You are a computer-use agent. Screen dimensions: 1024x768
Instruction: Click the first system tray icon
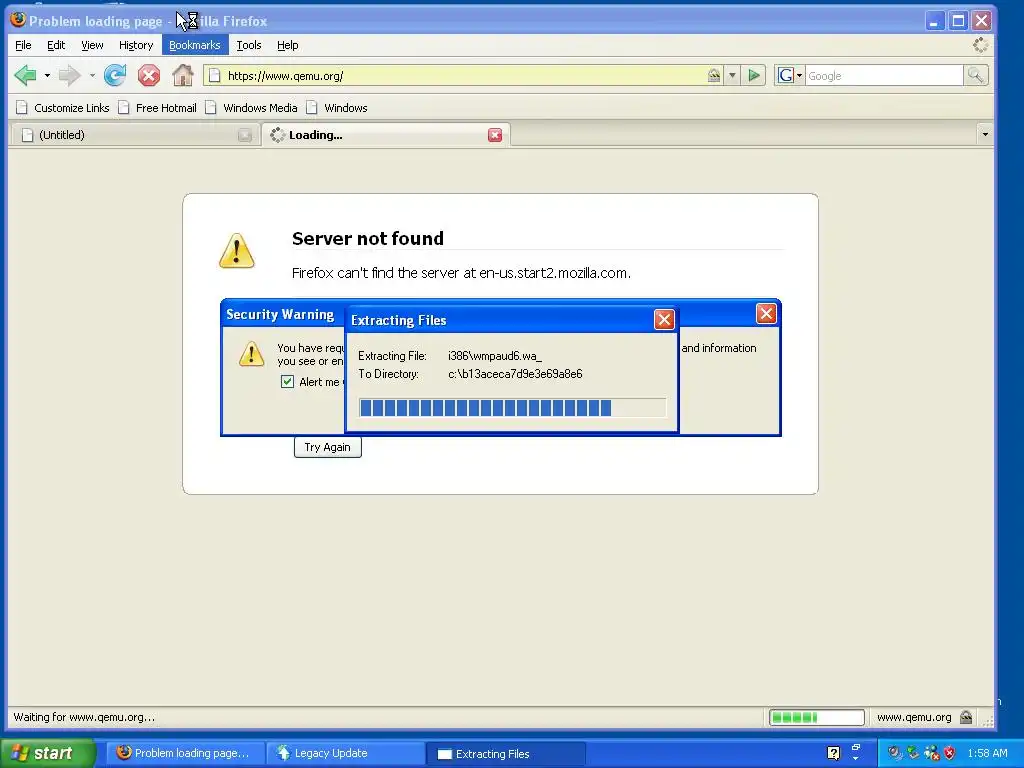[x=895, y=753]
